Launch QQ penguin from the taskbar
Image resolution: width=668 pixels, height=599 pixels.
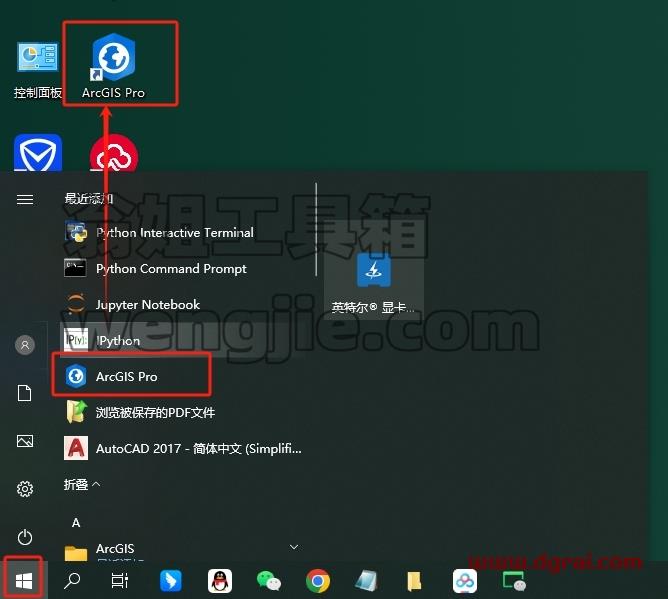(220, 581)
